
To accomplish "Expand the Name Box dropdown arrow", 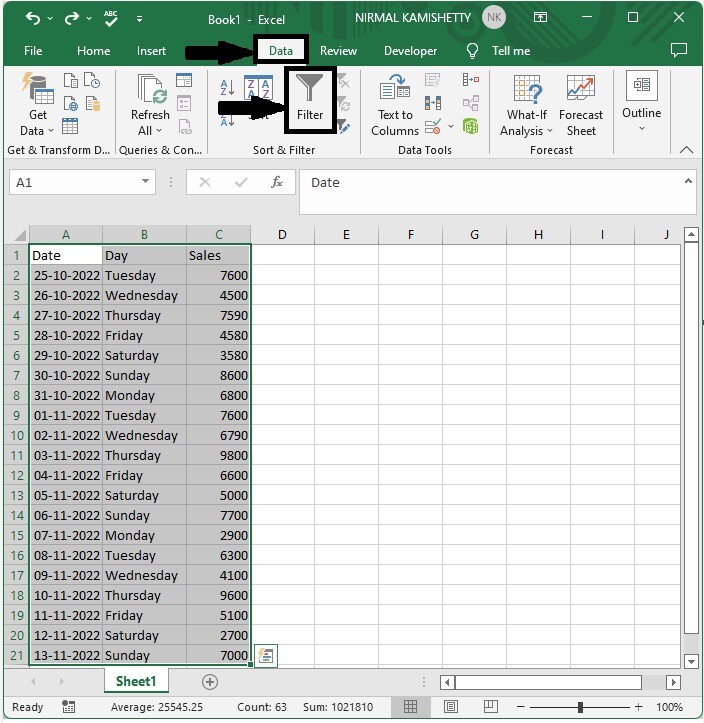I will click(145, 182).
